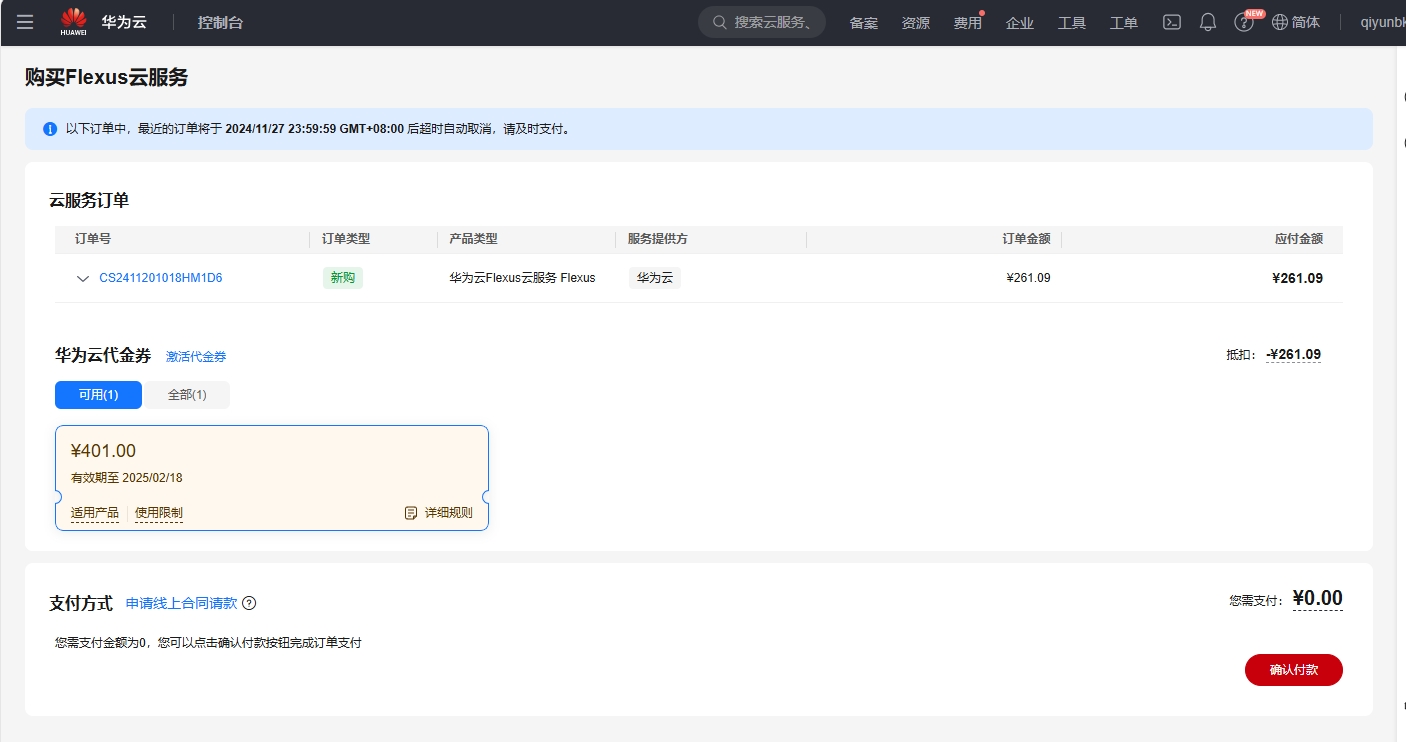Switch to the 可用(1) vouchers tab

click(98, 395)
